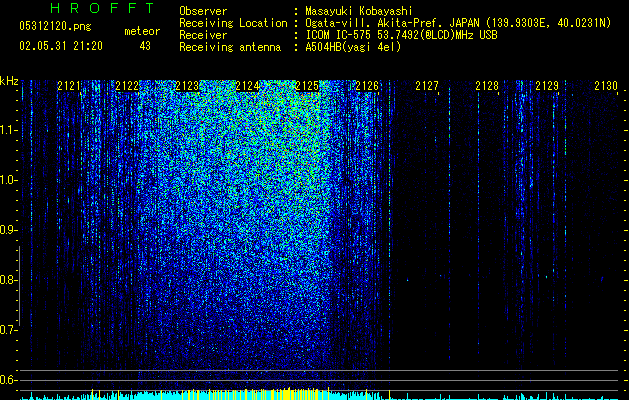
Task: Click time marker 2128
Action: click(x=487, y=86)
